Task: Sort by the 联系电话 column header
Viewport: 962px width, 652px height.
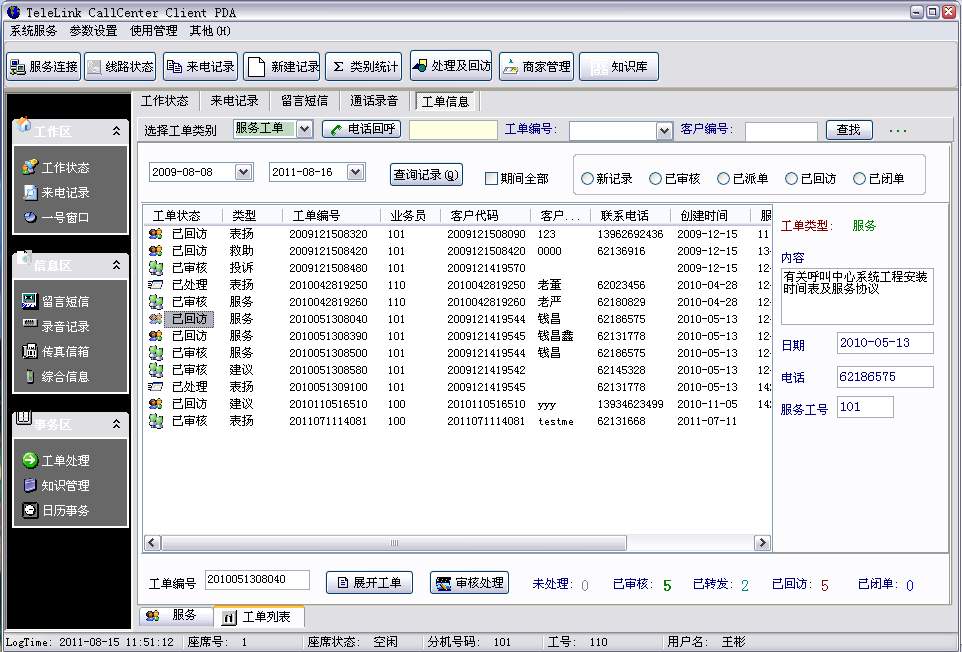Action: pyautogui.click(x=631, y=216)
